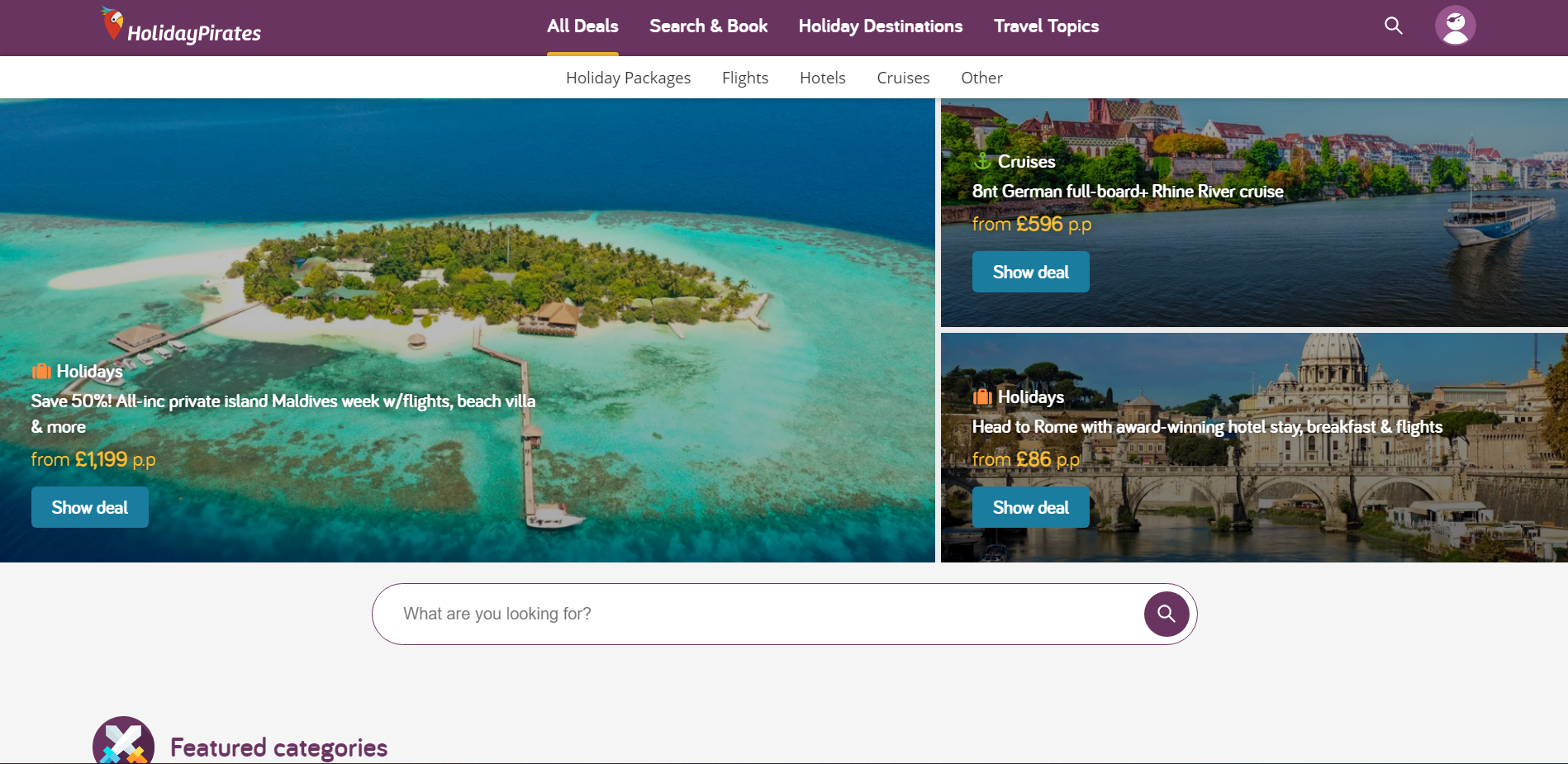
Task: Click the 'from £596 p.p' price
Action: pyautogui.click(x=1032, y=224)
